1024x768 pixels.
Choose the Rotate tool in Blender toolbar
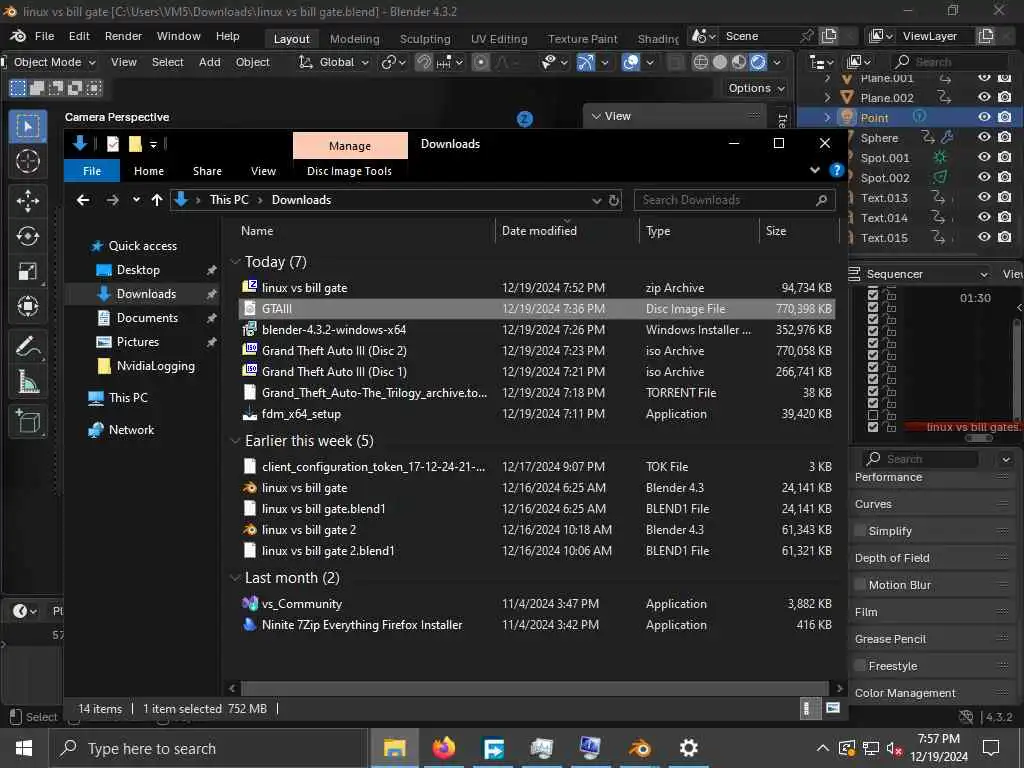coord(27,236)
